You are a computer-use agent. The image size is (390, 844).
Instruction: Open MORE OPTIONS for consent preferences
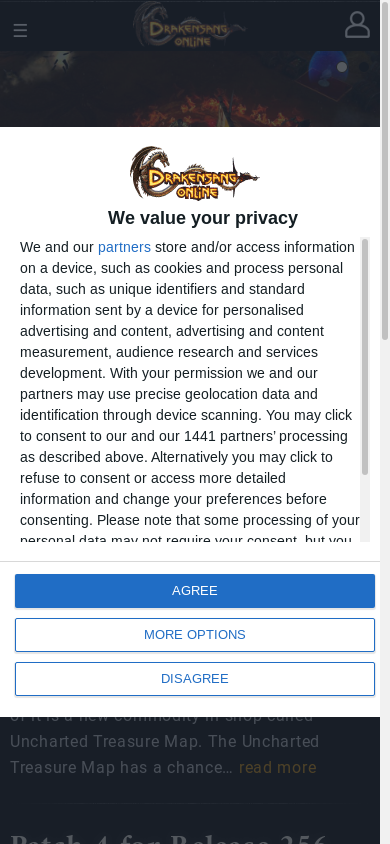pyautogui.click(x=195, y=635)
